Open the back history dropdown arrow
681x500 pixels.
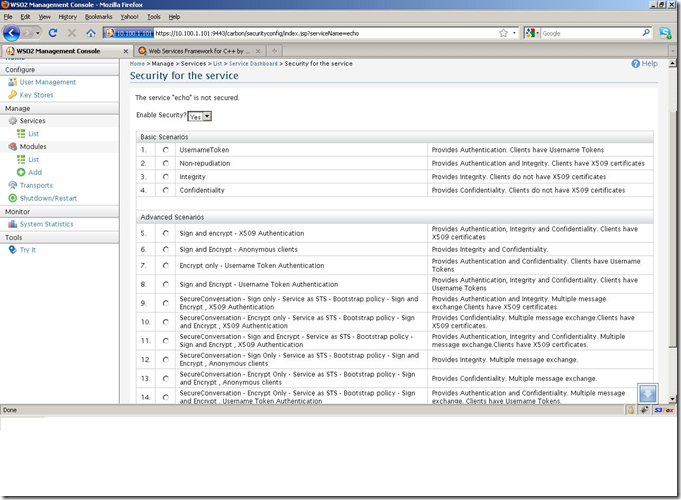pos(38,33)
